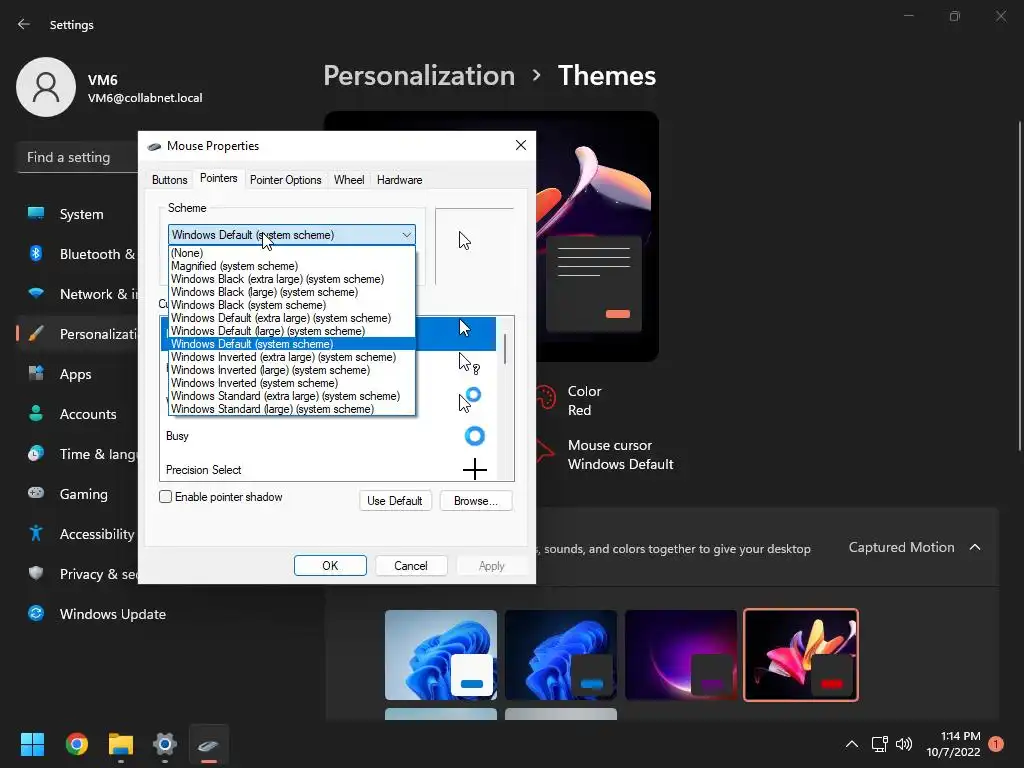
Task: Open Mouse cursor Windows Default setting
Action: pos(604,455)
